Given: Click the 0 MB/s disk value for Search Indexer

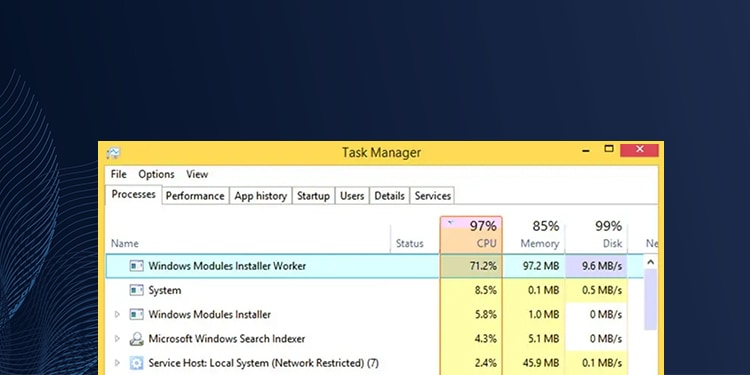Looking at the screenshot, I should coord(606,339).
